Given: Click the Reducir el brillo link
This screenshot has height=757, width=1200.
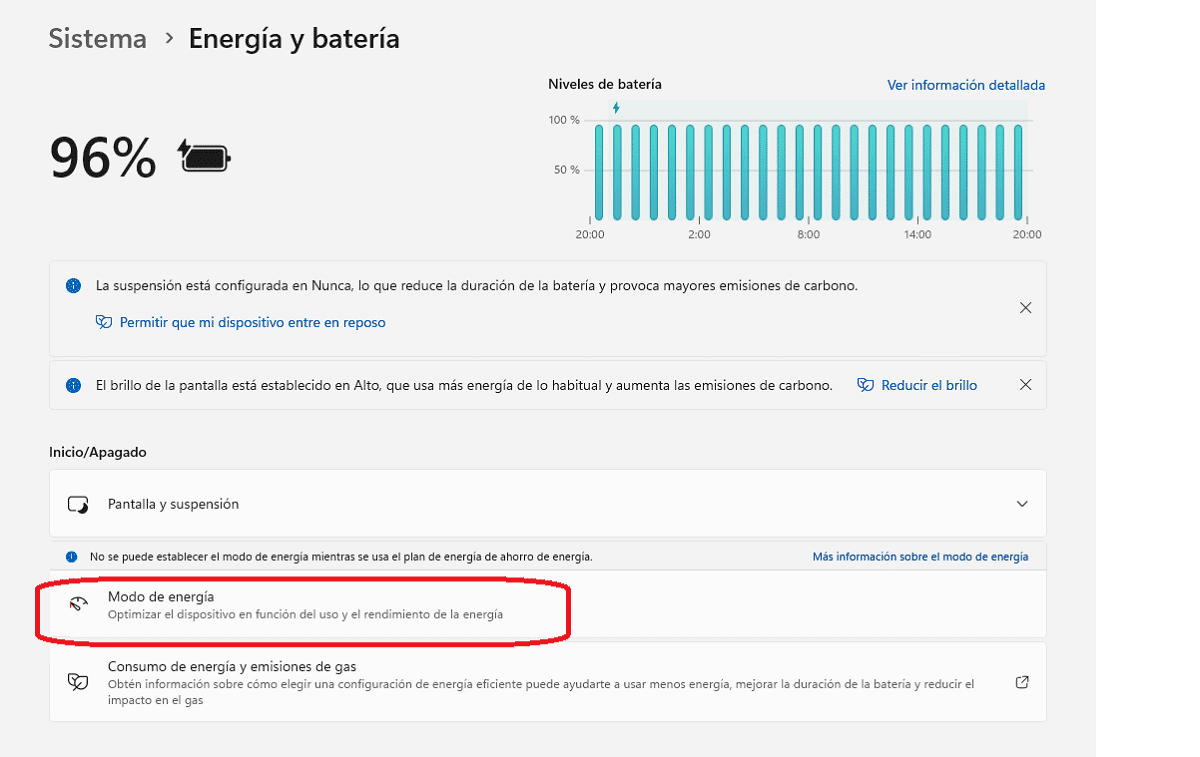Looking at the screenshot, I should tap(928, 385).
